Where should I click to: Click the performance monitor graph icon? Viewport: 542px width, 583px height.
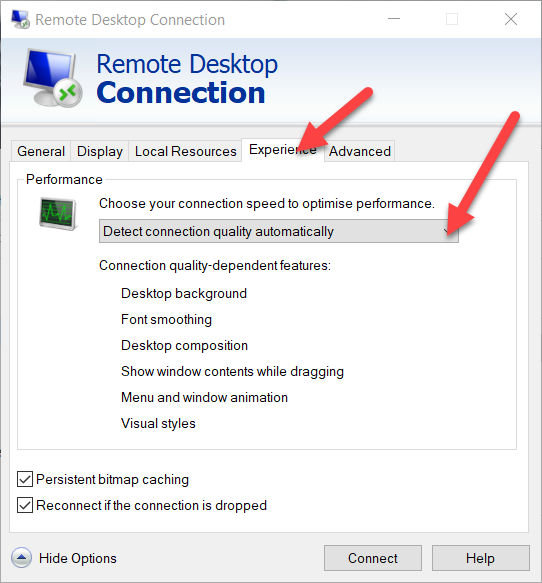pos(58,214)
